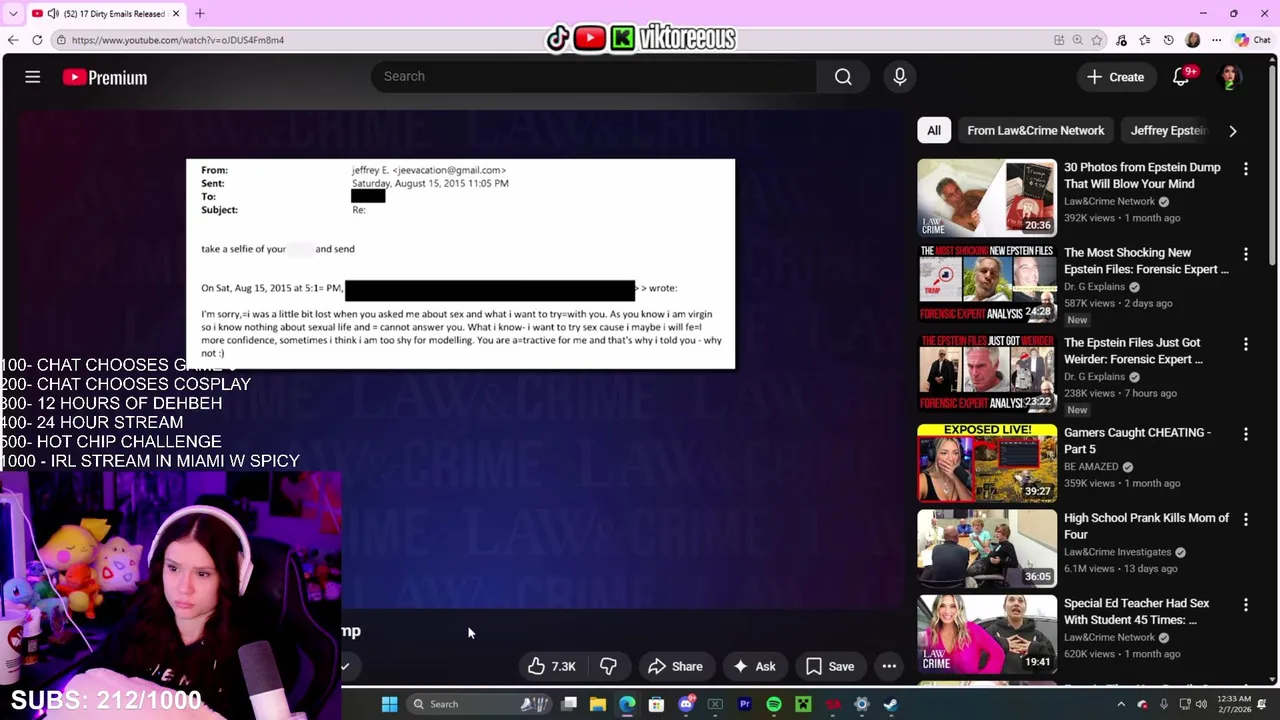
Task: Open the clock showing 12:33 AM
Action: 1233,704
